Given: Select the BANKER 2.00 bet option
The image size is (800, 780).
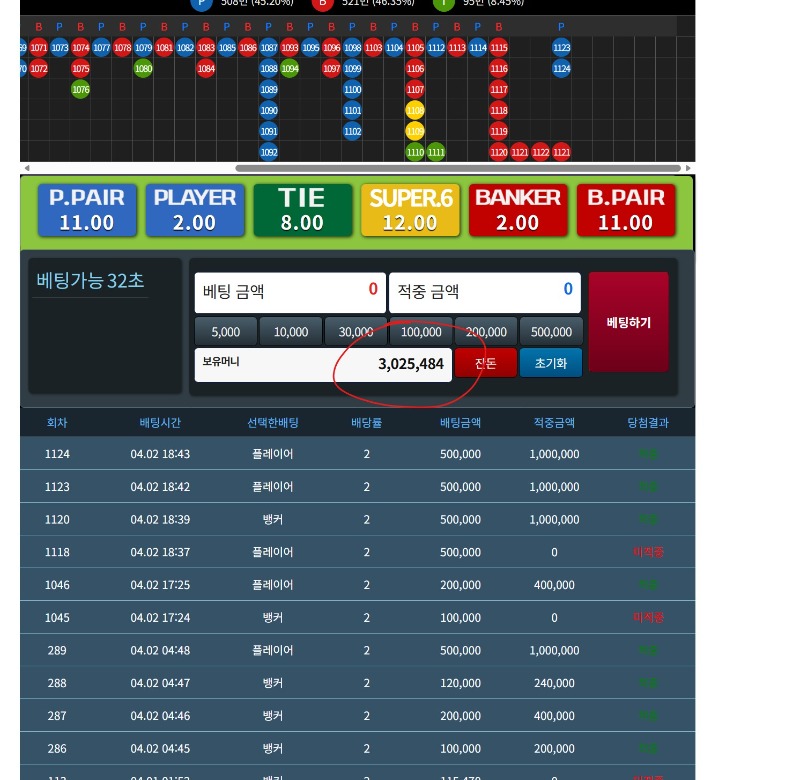Looking at the screenshot, I should tap(518, 210).
